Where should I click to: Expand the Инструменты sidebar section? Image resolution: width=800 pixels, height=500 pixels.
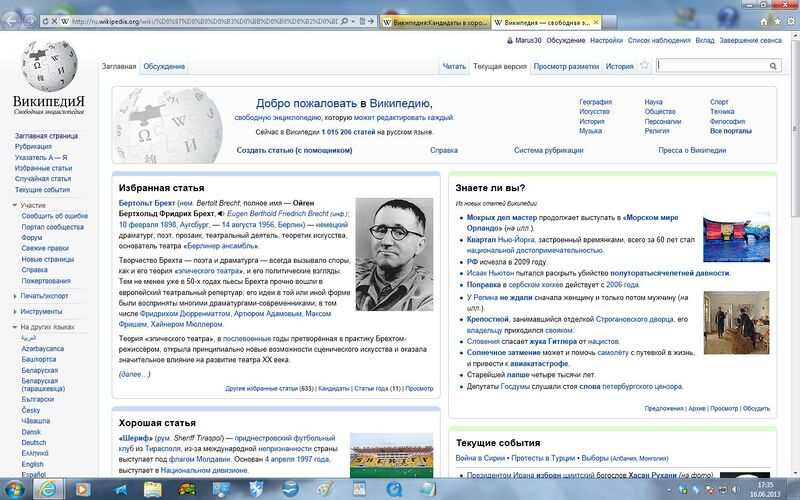pyautogui.click(x=37, y=311)
